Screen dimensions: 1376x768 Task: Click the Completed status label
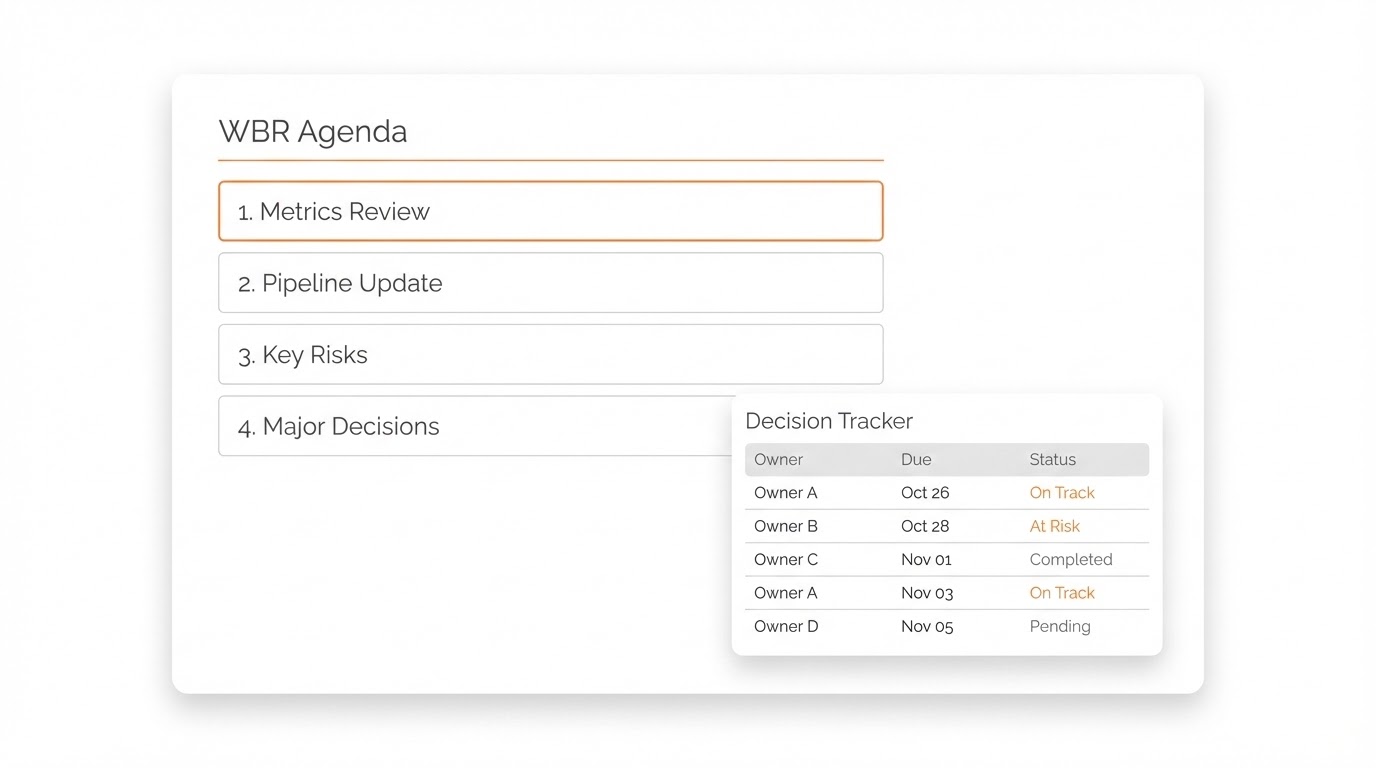click(x=1071, y=560)
